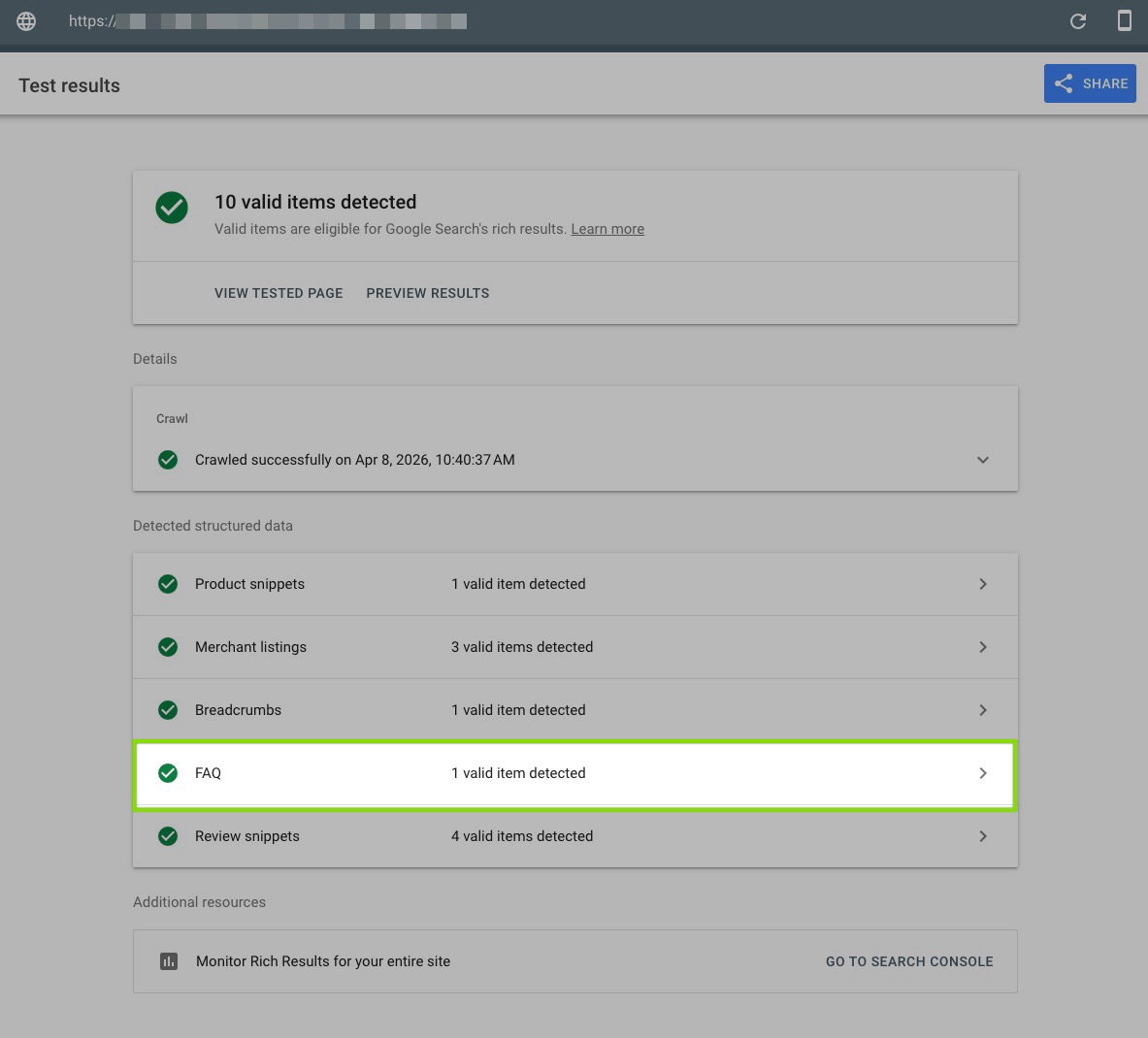Click the 'Details' heading
Screen dimensions: 1148x1038
155,359
